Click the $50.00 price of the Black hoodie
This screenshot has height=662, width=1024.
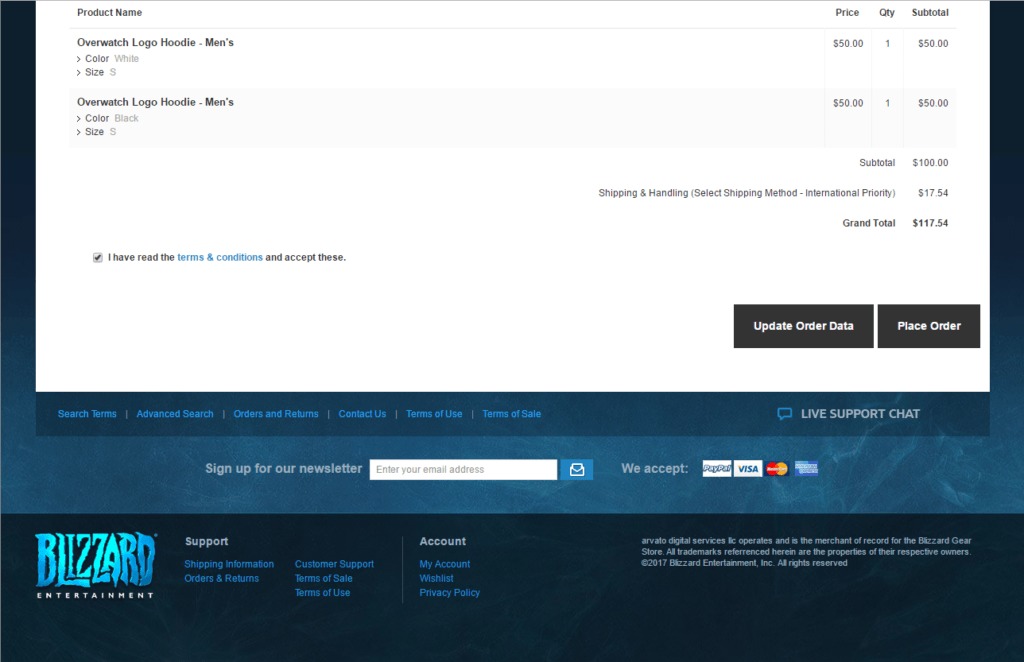848,103
